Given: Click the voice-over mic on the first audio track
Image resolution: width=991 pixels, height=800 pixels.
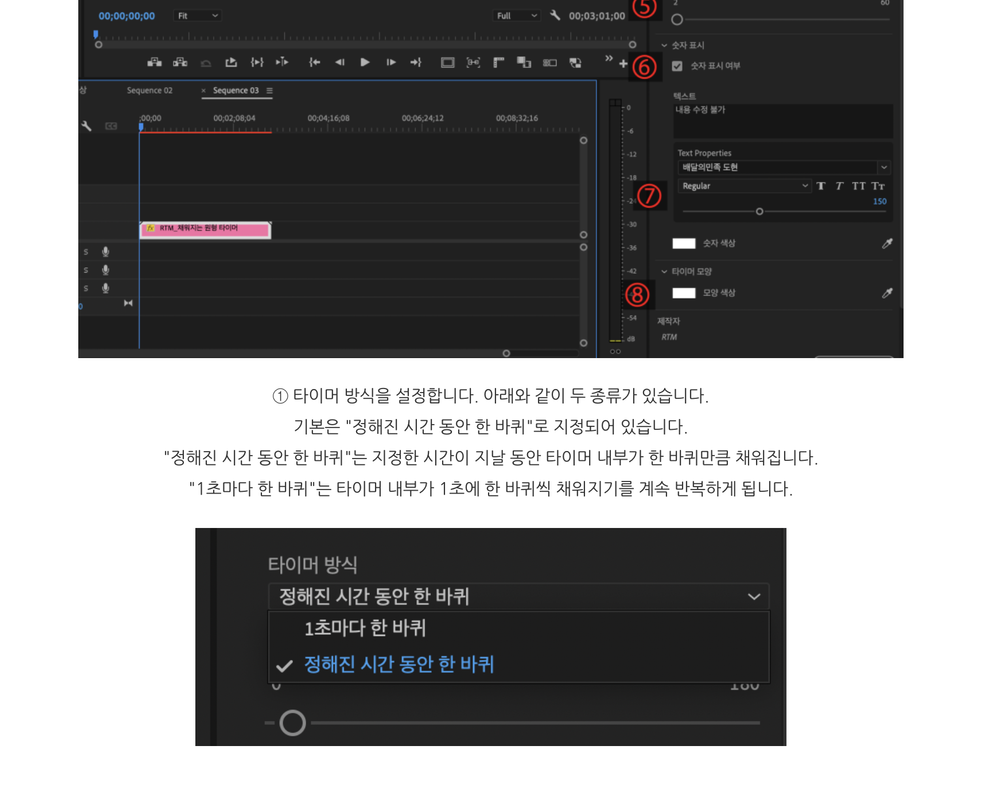Looking at the screenshot, I should pos(106,252).
